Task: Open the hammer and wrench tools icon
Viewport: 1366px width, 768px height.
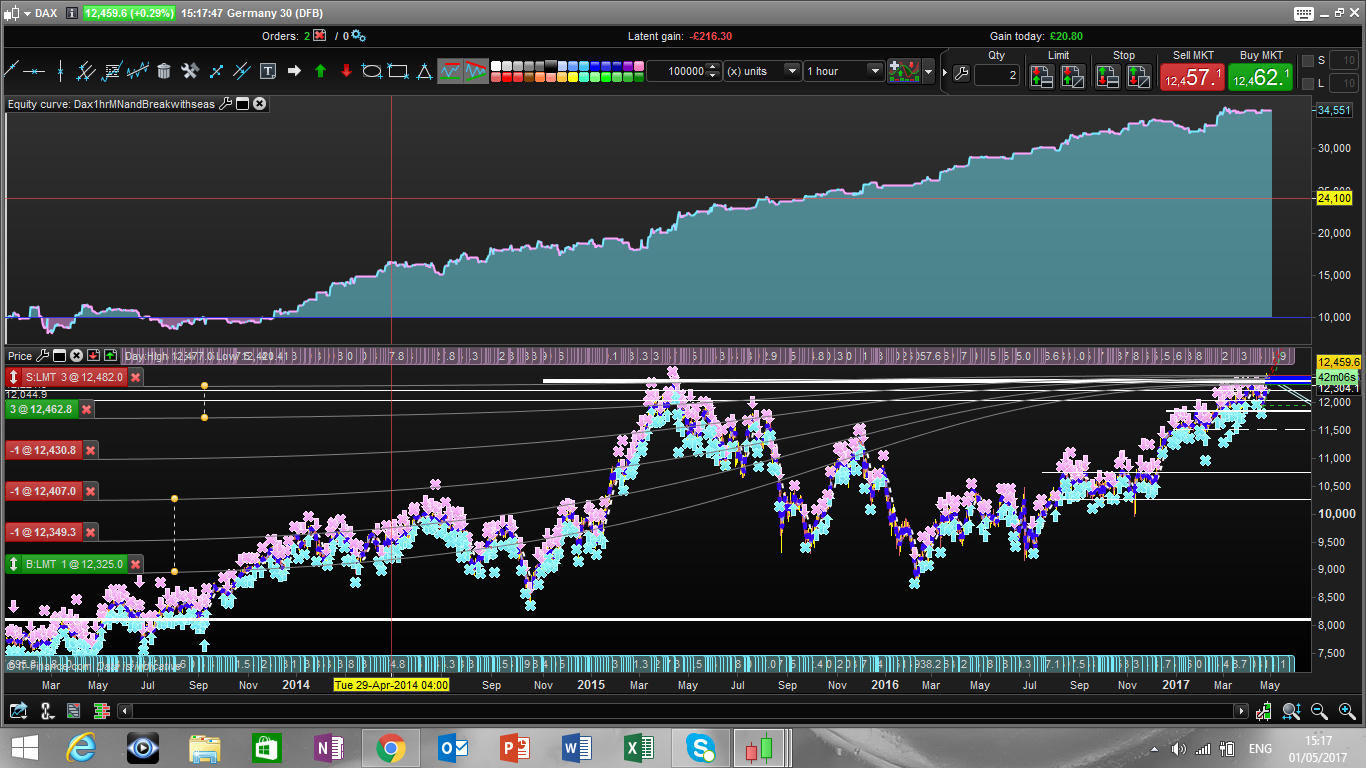Action: (x=190, y=71)
